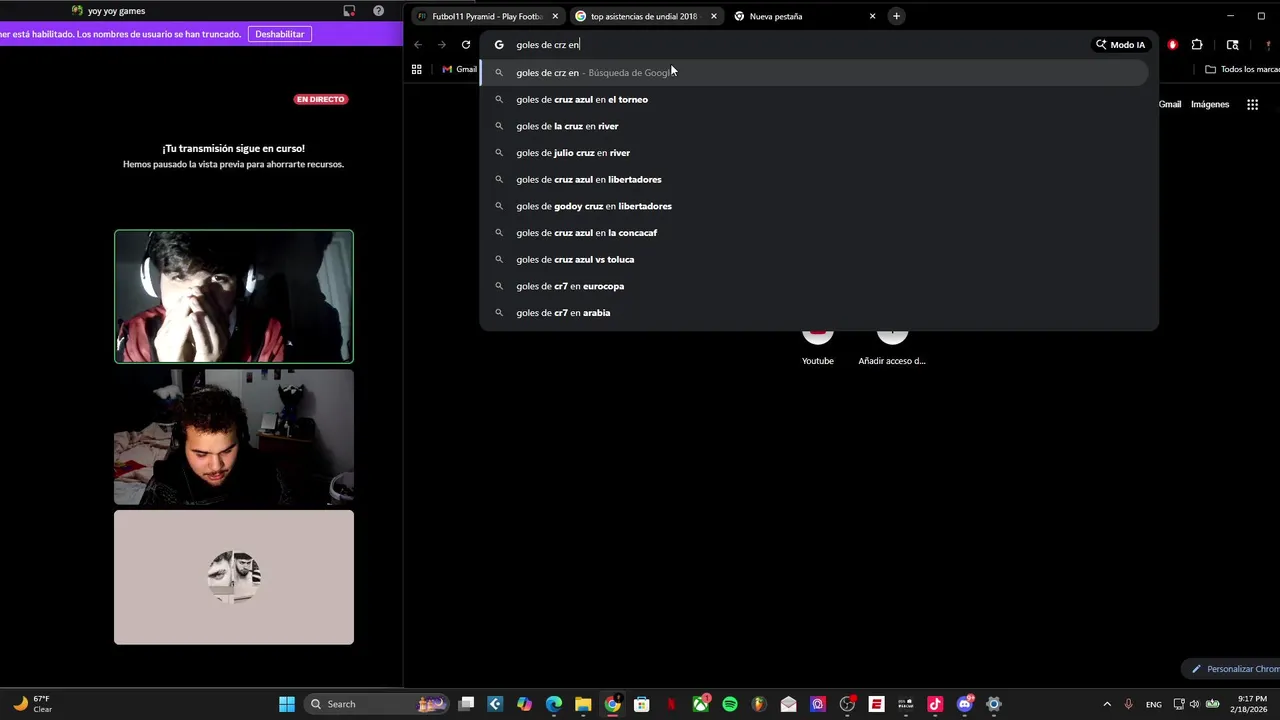Screen dimensions: 1280x720
Task: Open the Mail envelope taskbar icon
Action: [789, 704]
